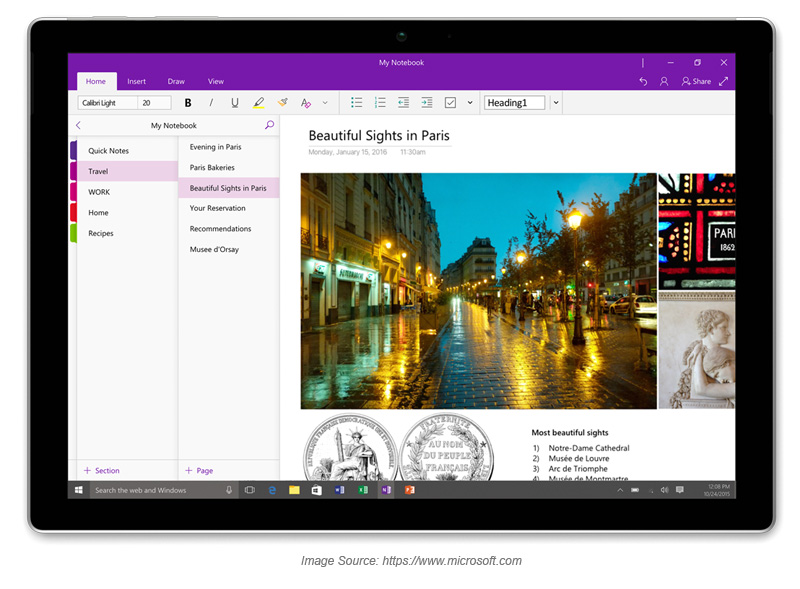The height and width of the screenshot is (589, 800).
Task: Toggle Underline formatting
Action: tap(235, 103)
